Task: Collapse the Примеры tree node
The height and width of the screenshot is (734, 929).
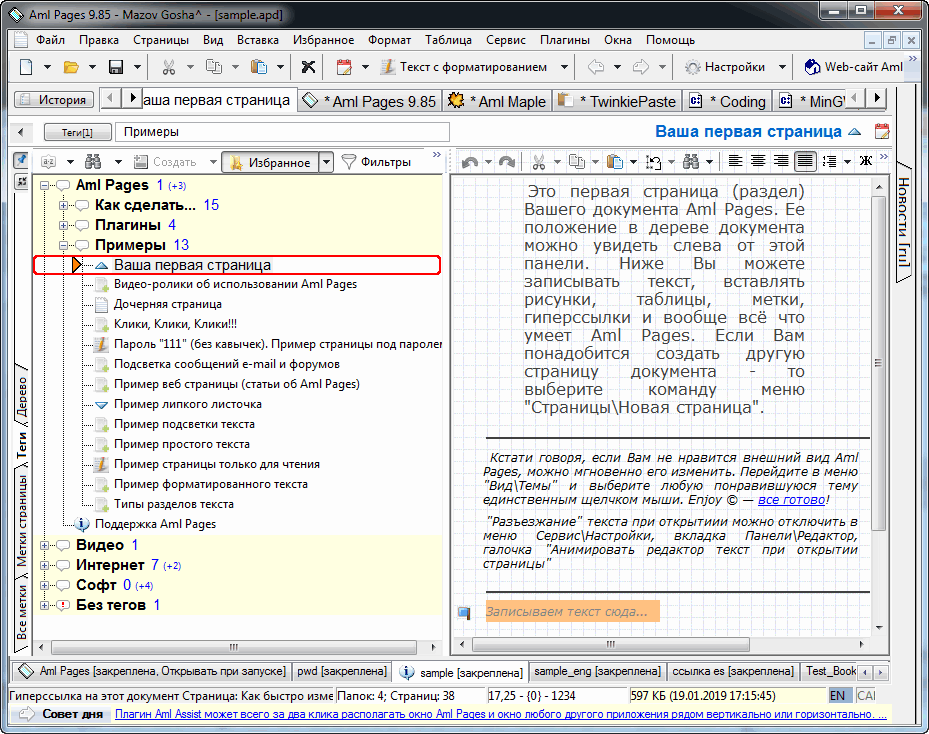Action: (63, 245)
